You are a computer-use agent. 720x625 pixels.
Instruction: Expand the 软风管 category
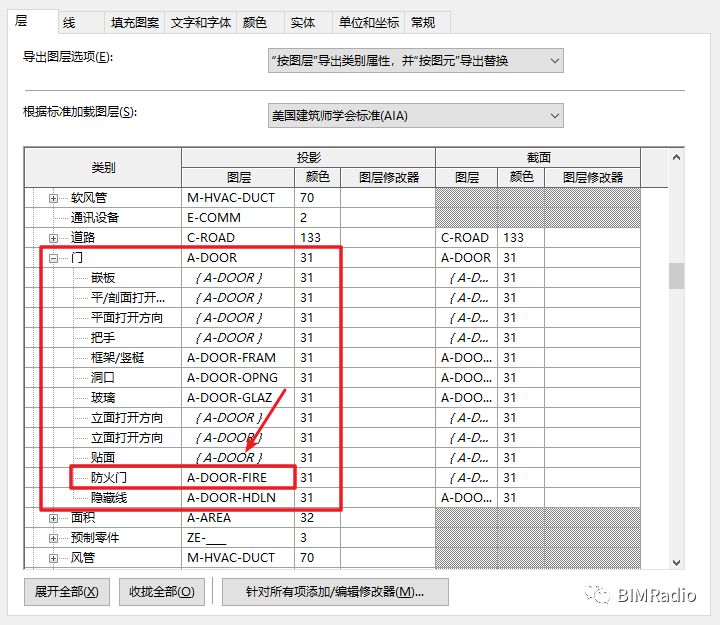[x=53, y=198]
